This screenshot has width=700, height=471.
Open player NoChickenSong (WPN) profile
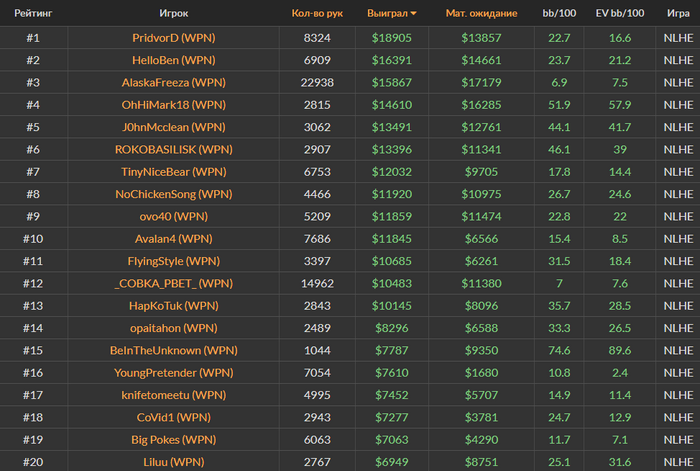tap(174, 194)
